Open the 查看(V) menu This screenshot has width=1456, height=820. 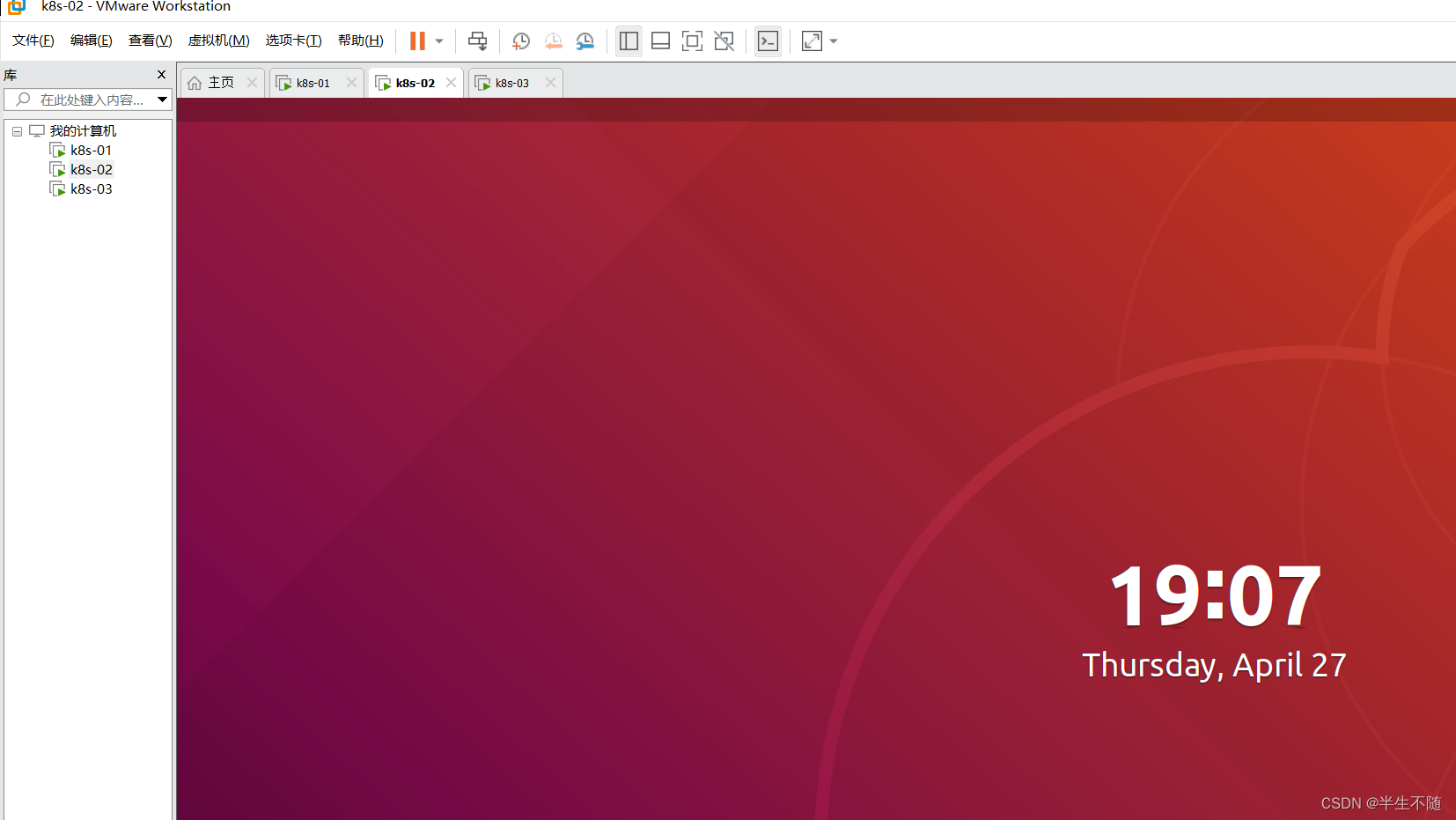(x=150, y=41)
